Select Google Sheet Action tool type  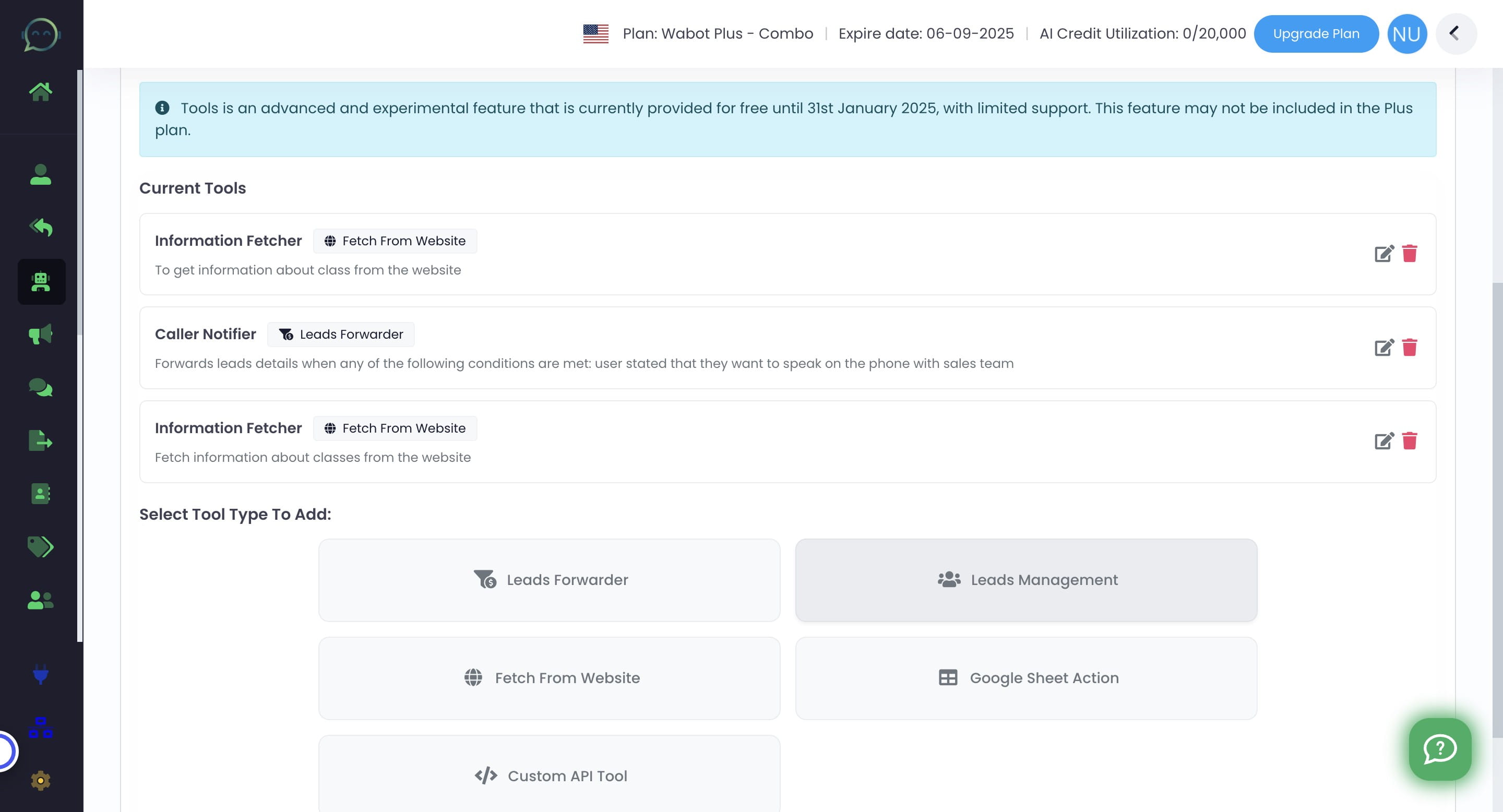[1025, 678]
